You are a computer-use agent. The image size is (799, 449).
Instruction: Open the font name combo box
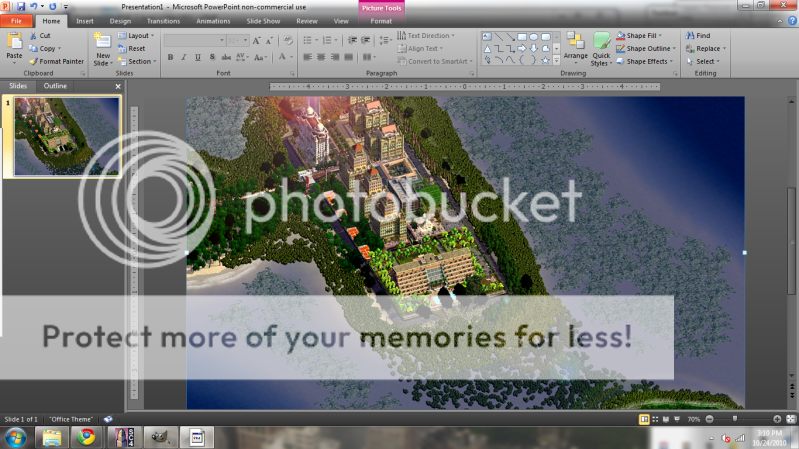[x=195, y=40]
